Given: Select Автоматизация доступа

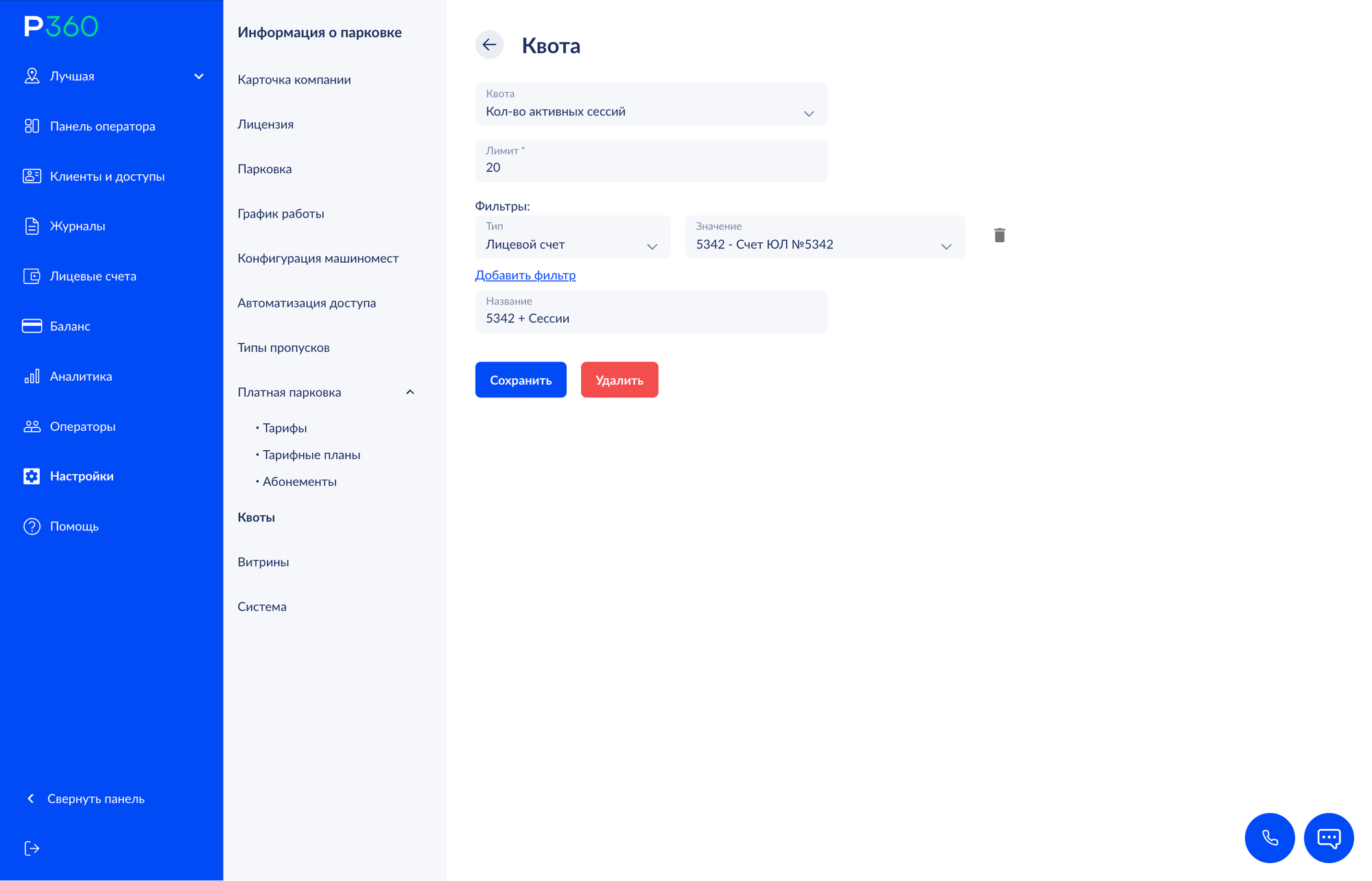Looking at the screenshot, I should (x=307, y=303).
